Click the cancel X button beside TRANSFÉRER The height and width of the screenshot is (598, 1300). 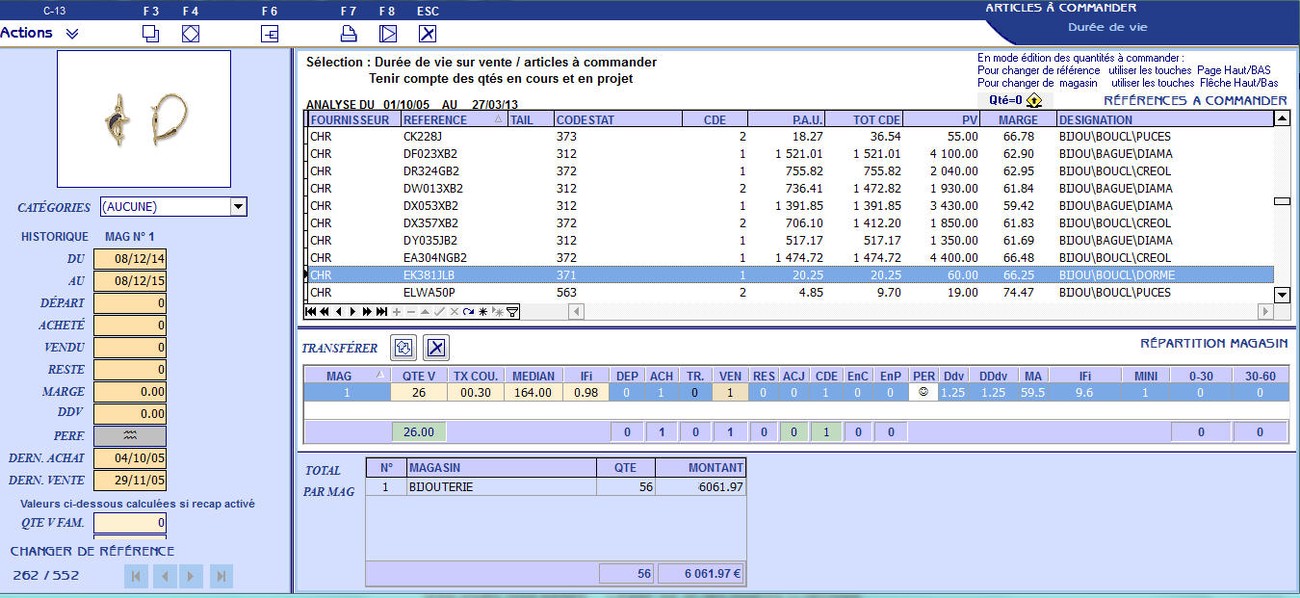pyautogui.click(x=436, y=348)
